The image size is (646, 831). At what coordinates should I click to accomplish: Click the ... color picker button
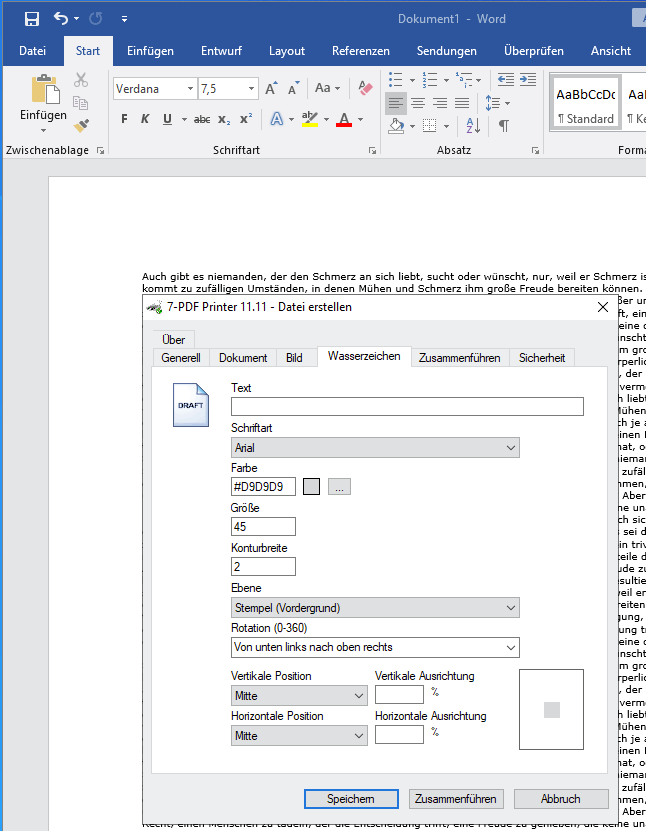pos(339,487)
